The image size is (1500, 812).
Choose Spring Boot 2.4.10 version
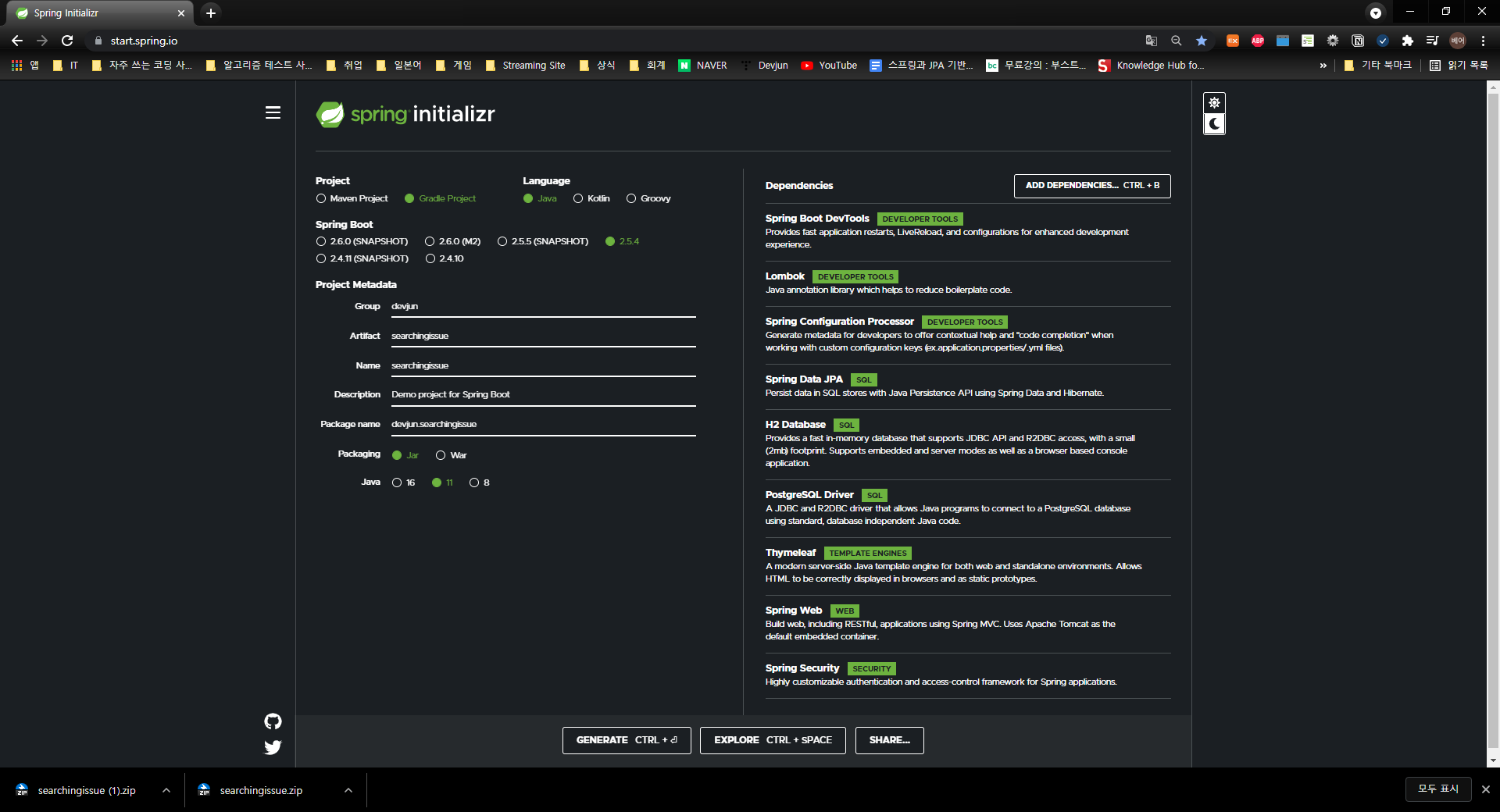[445, 258]
